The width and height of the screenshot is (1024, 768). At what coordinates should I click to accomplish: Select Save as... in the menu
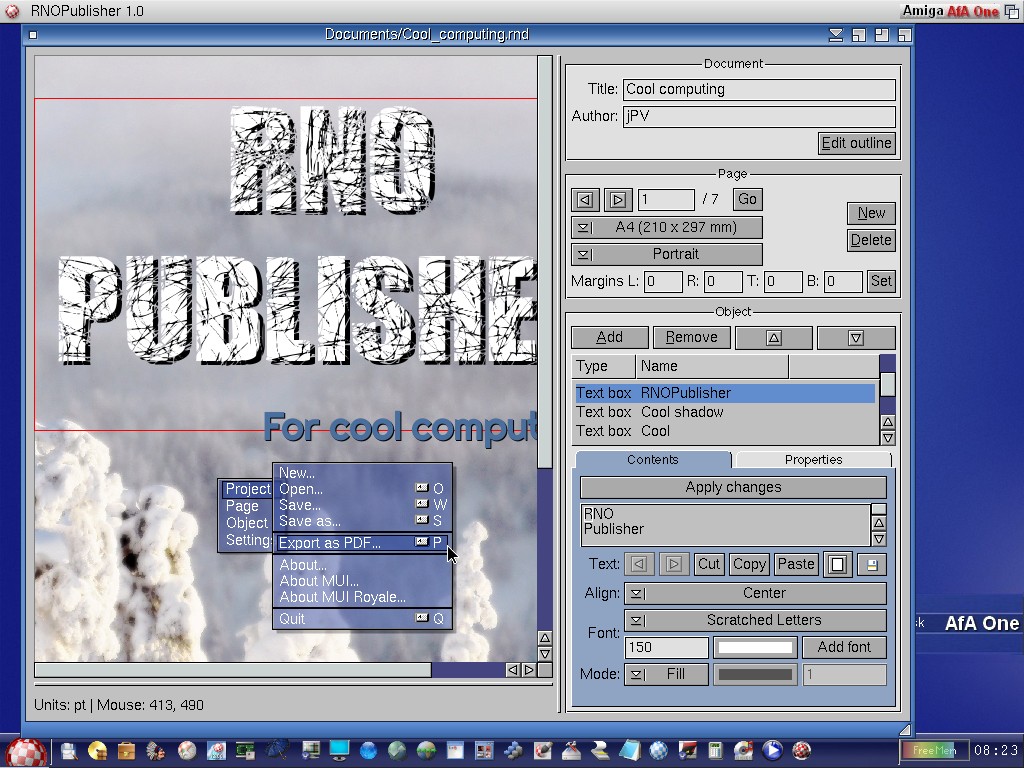310,521
